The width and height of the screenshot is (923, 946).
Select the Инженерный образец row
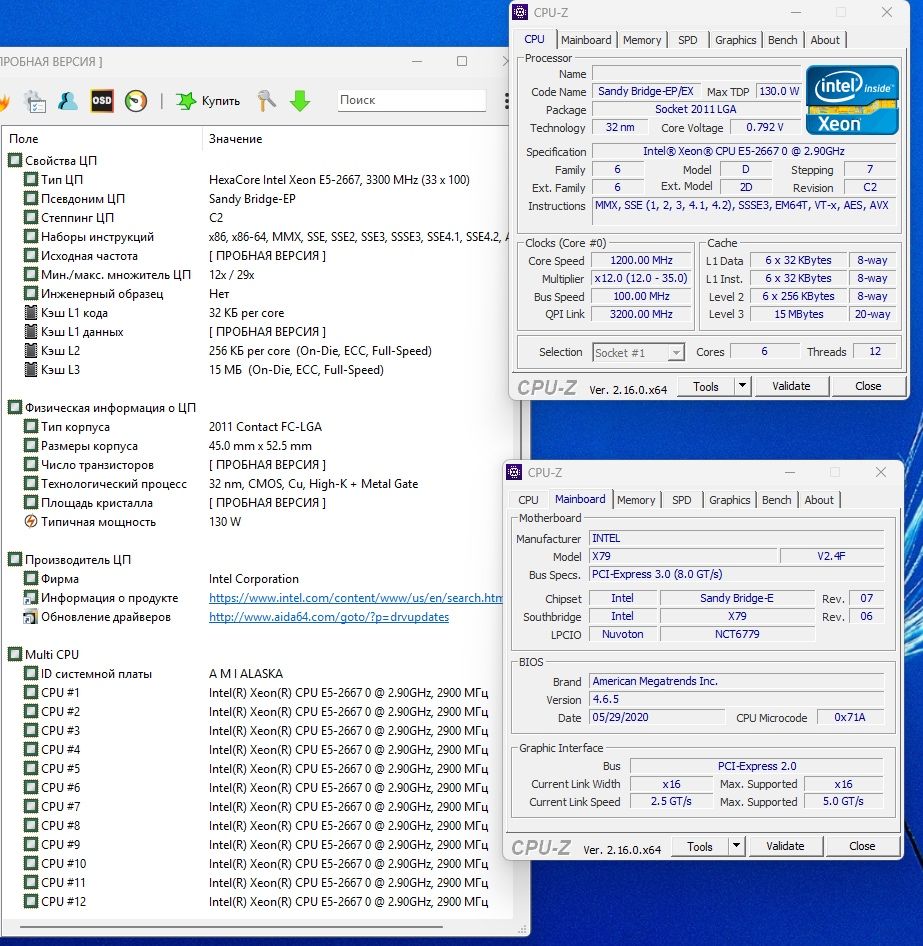pyautogui.click(x=256, y=294)
